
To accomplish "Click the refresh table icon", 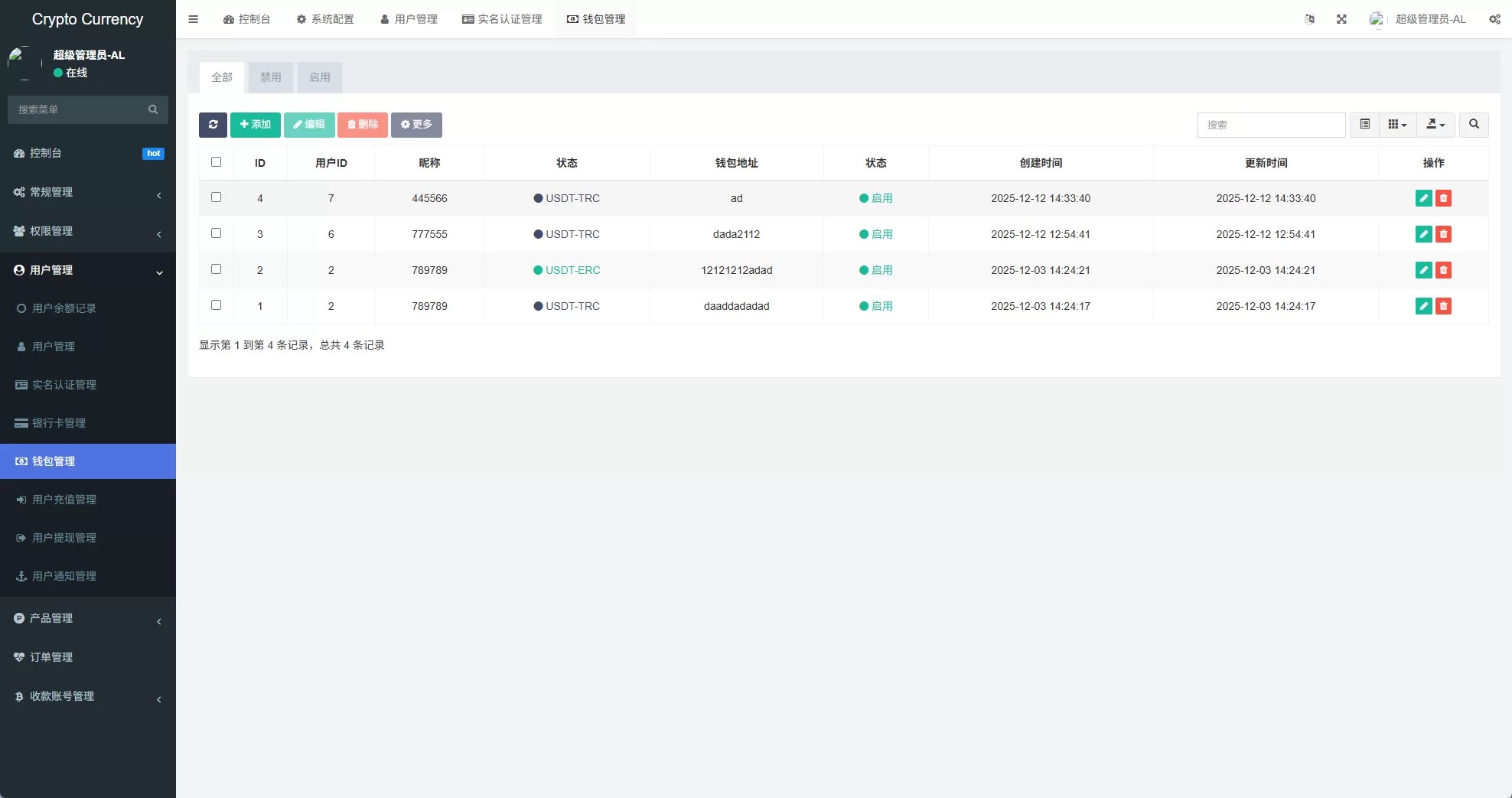I will (x=213, y=124).
